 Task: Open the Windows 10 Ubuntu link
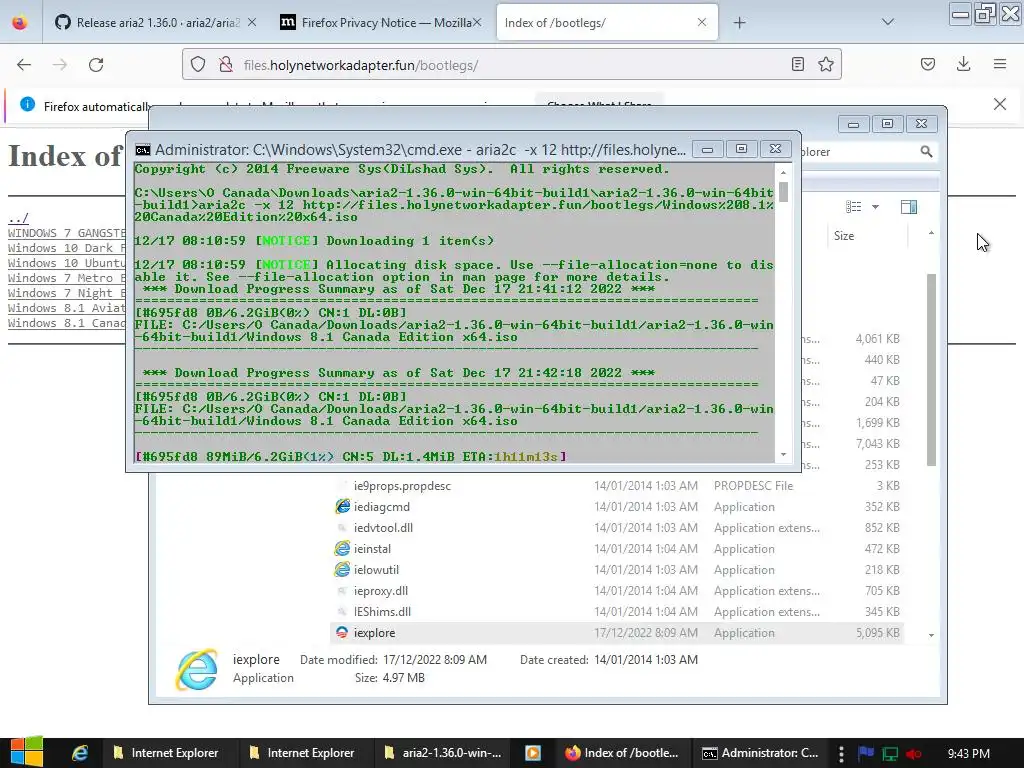67,263
